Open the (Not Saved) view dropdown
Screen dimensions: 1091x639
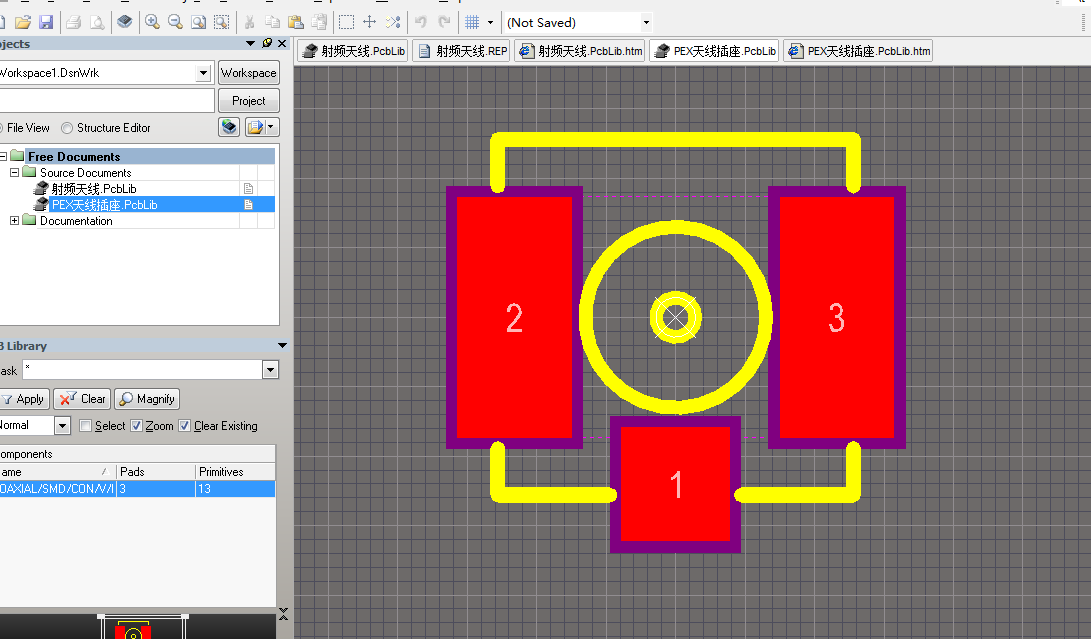(646, 23)
